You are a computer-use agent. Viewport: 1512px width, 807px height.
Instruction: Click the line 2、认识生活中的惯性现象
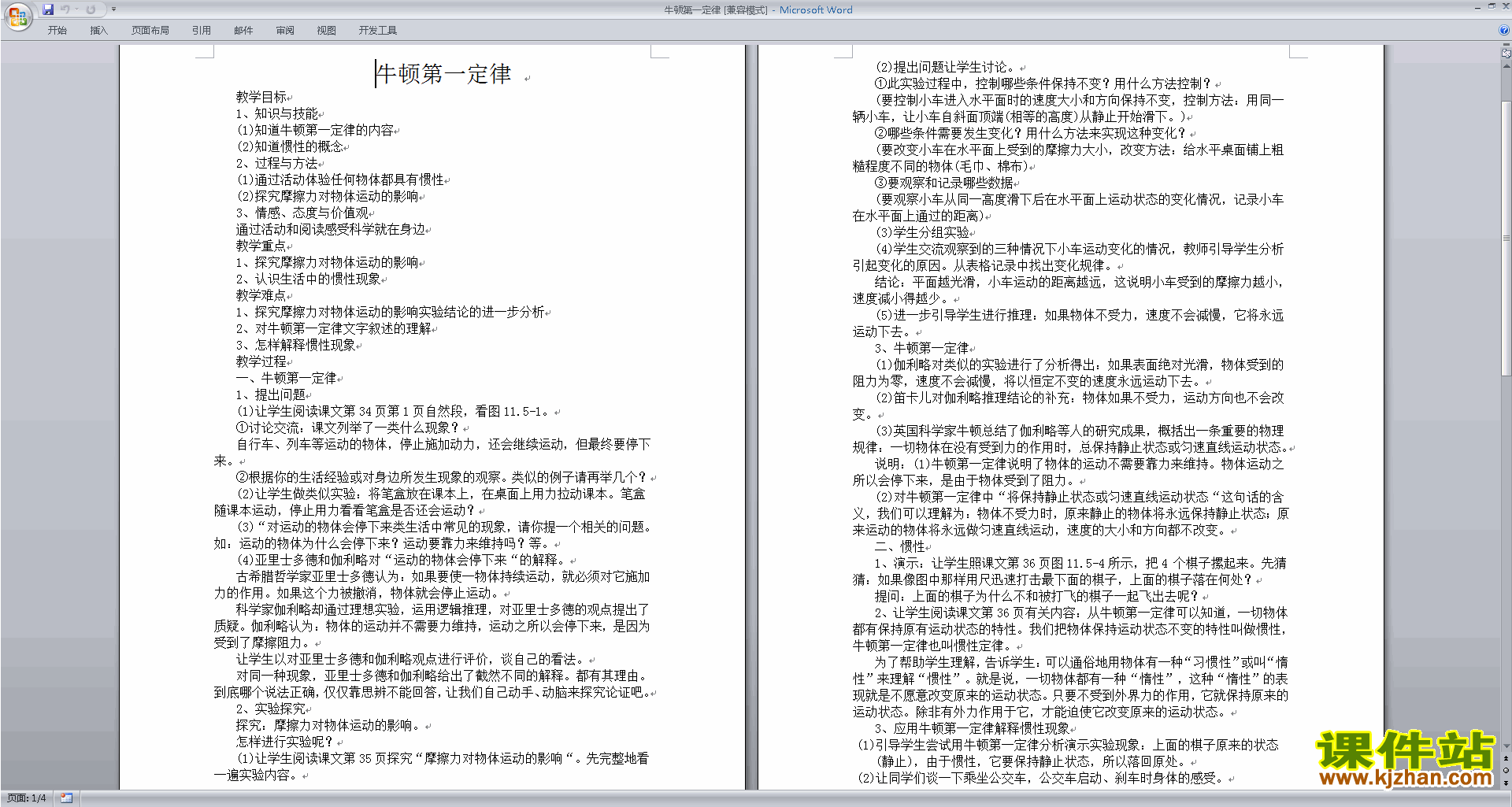[308, 279]
